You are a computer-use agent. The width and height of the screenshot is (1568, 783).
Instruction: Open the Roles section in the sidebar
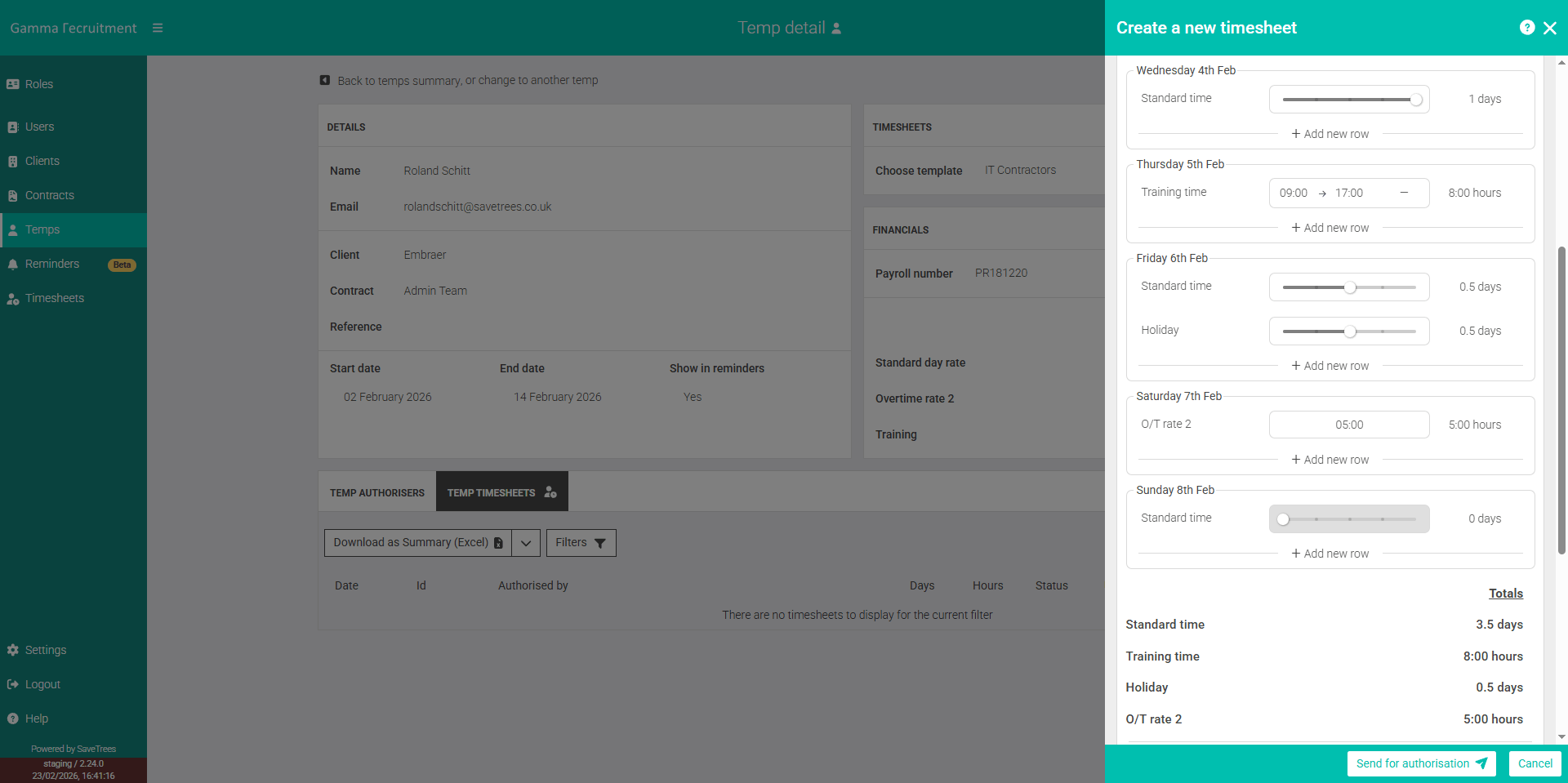pyautogui.click(x=38, y=84)
